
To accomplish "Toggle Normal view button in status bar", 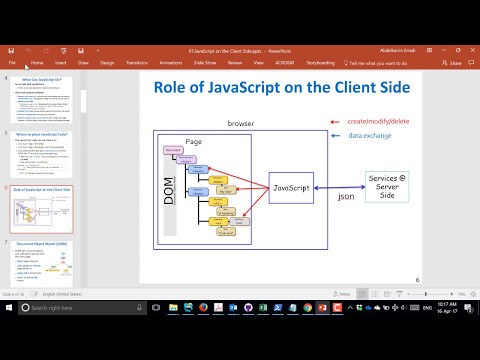I will (x=362, y=294).
